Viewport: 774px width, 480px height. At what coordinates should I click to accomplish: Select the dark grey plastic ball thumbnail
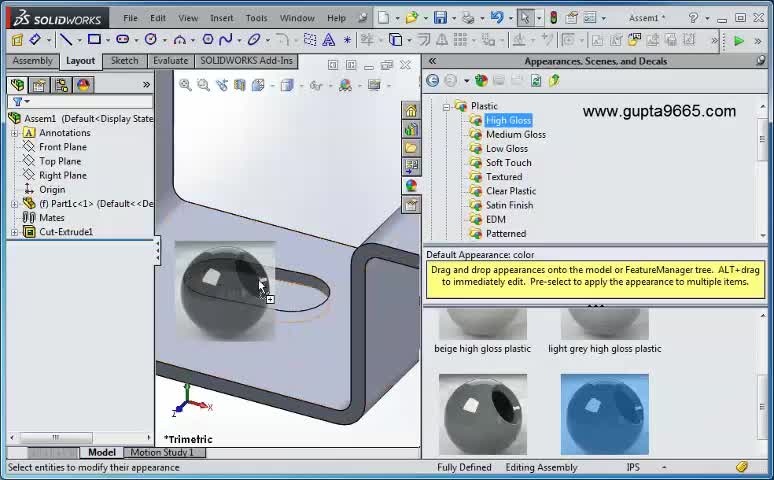pyautogui.click(x=483, y=414)
